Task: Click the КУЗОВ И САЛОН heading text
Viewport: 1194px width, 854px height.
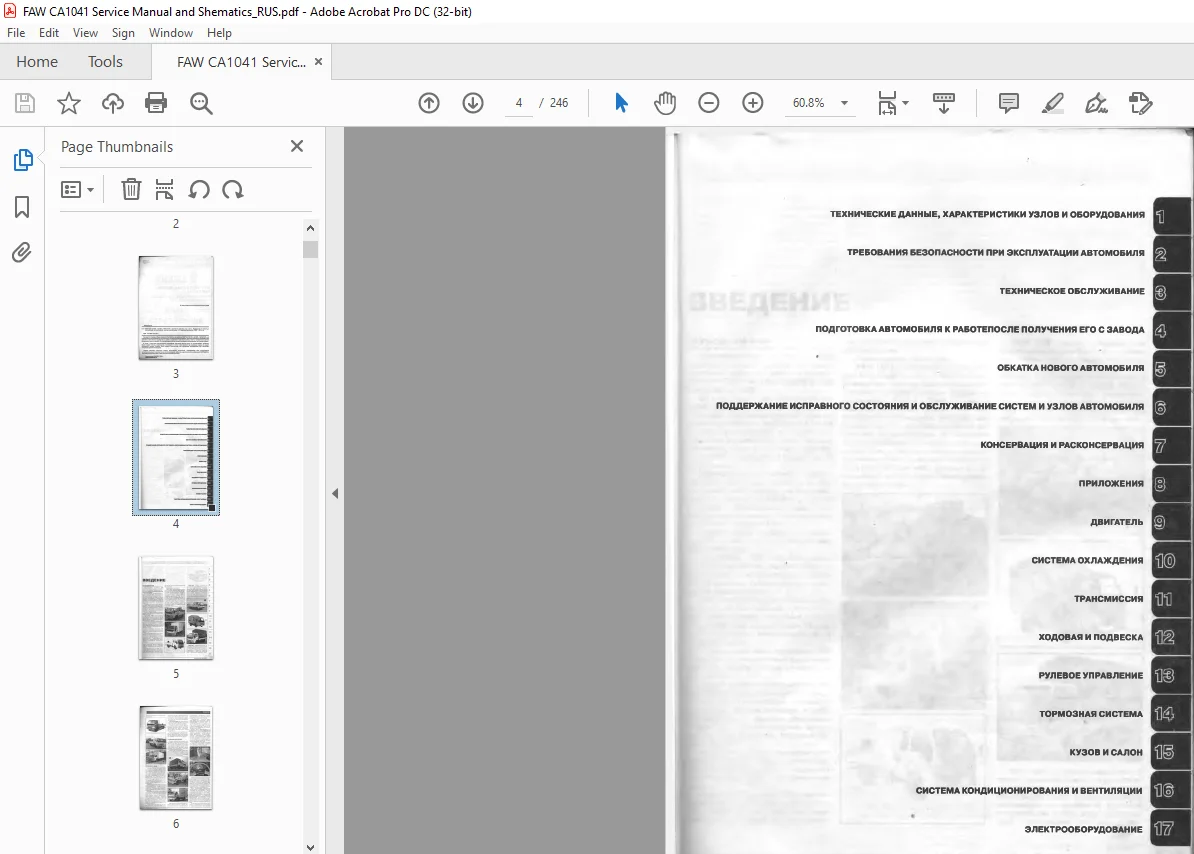Action: (1106, 752)
